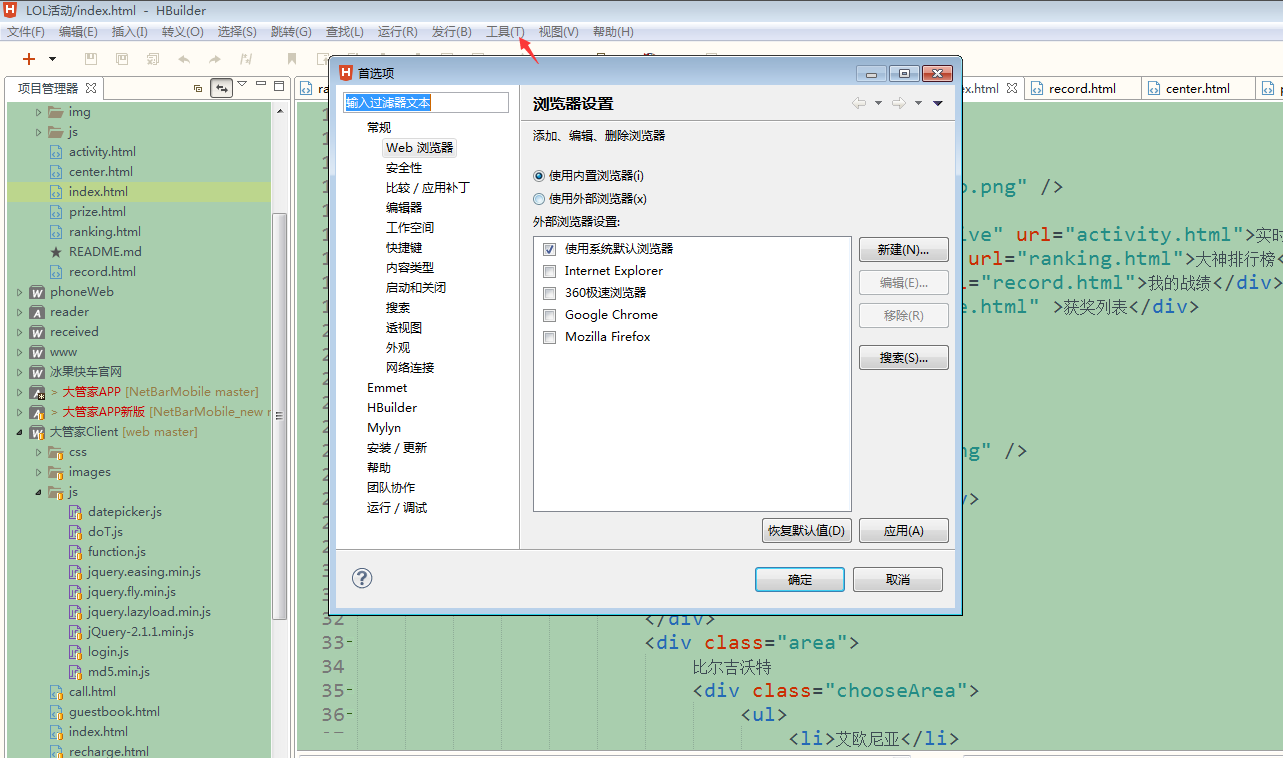This screenshot has height=758, width=1283.
Task: Click the Undo arrow toolbar icon
Action: [x=184, y=59]
